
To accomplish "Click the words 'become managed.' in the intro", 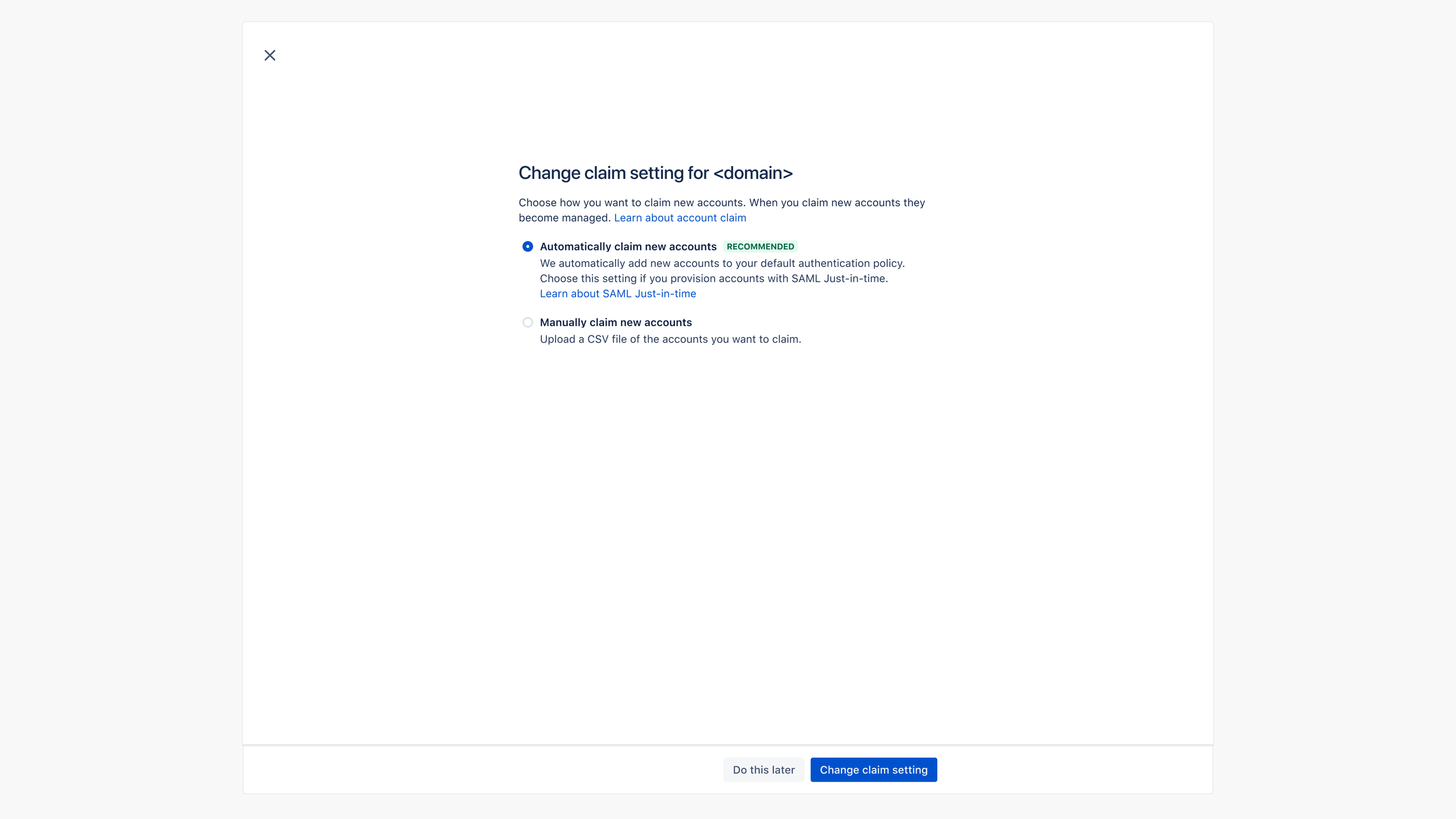I will coord(564,218).
